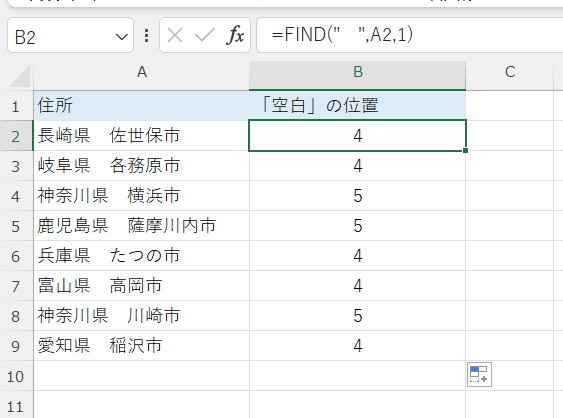Cancel the formula entry with the X icon

coord(175,35)
